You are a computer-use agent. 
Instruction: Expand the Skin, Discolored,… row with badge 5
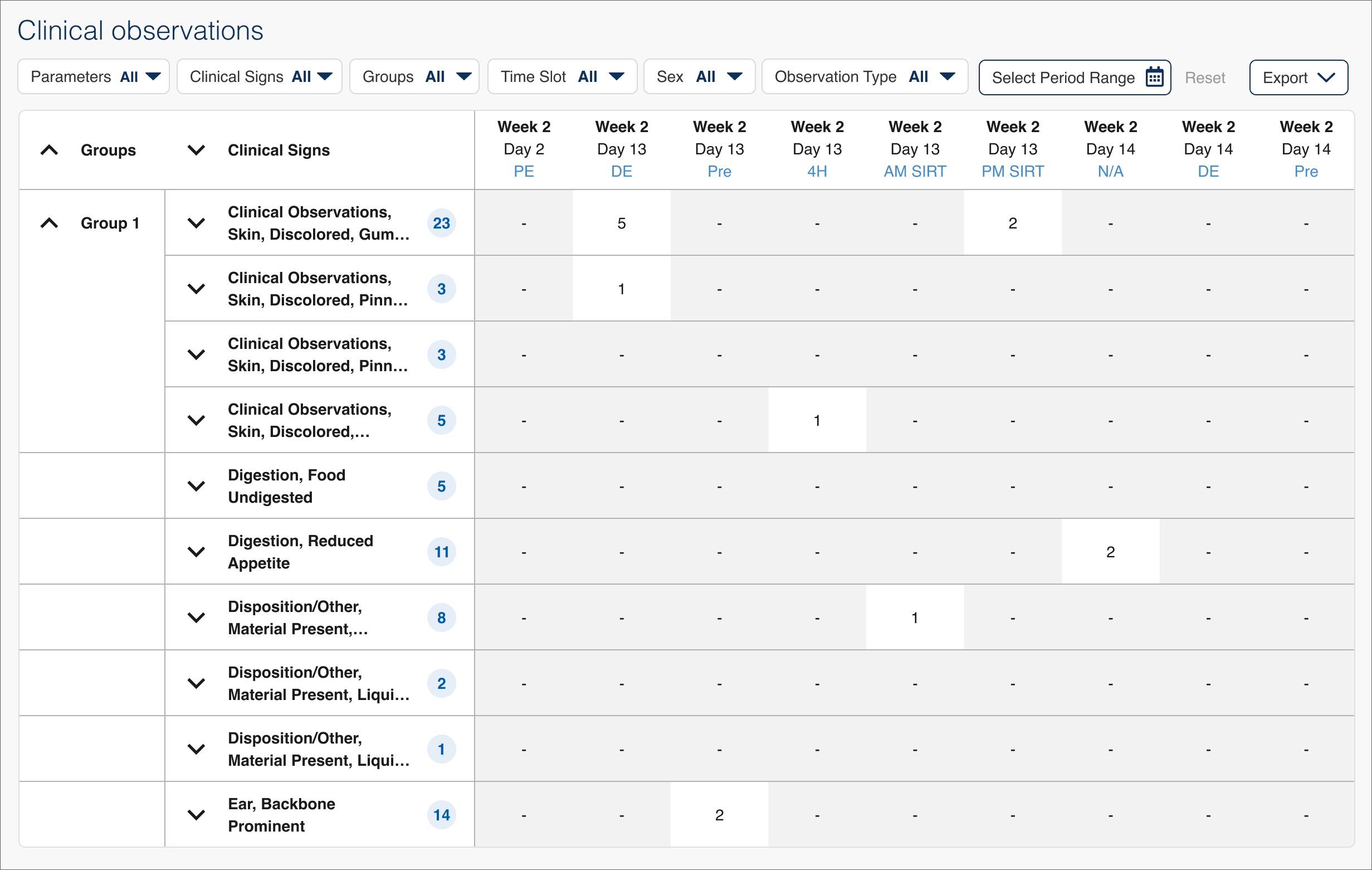pyautogui.click(x=197, y=420)
